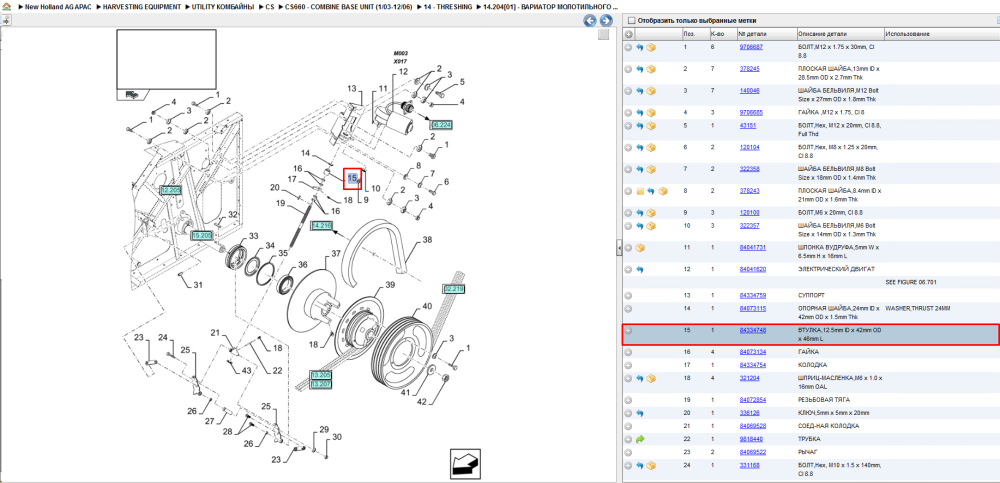Select callout number 38 in the diagram
1000x483 pixels.
point(427,241)
